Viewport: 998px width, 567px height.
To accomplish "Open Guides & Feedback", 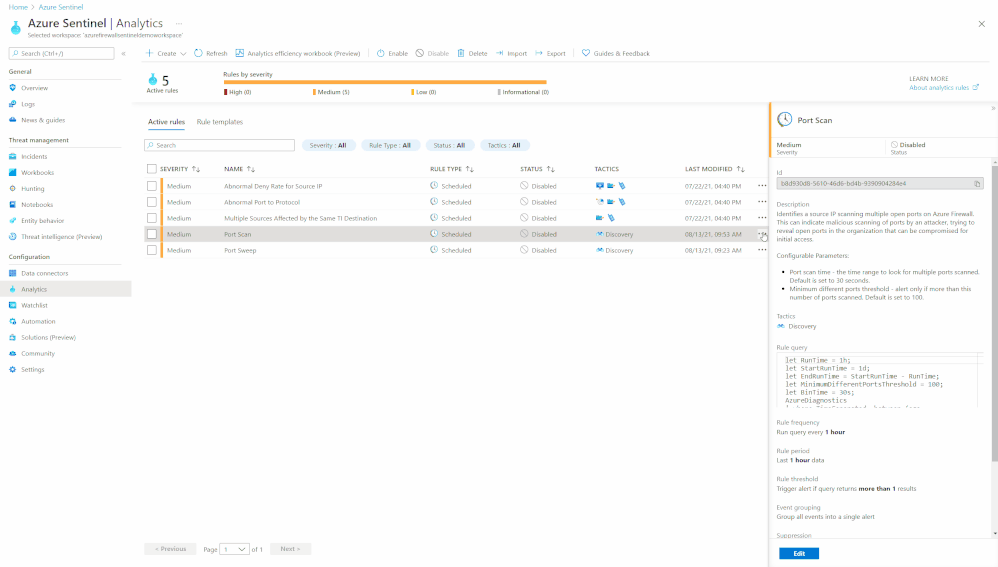I will coord(615,53).
